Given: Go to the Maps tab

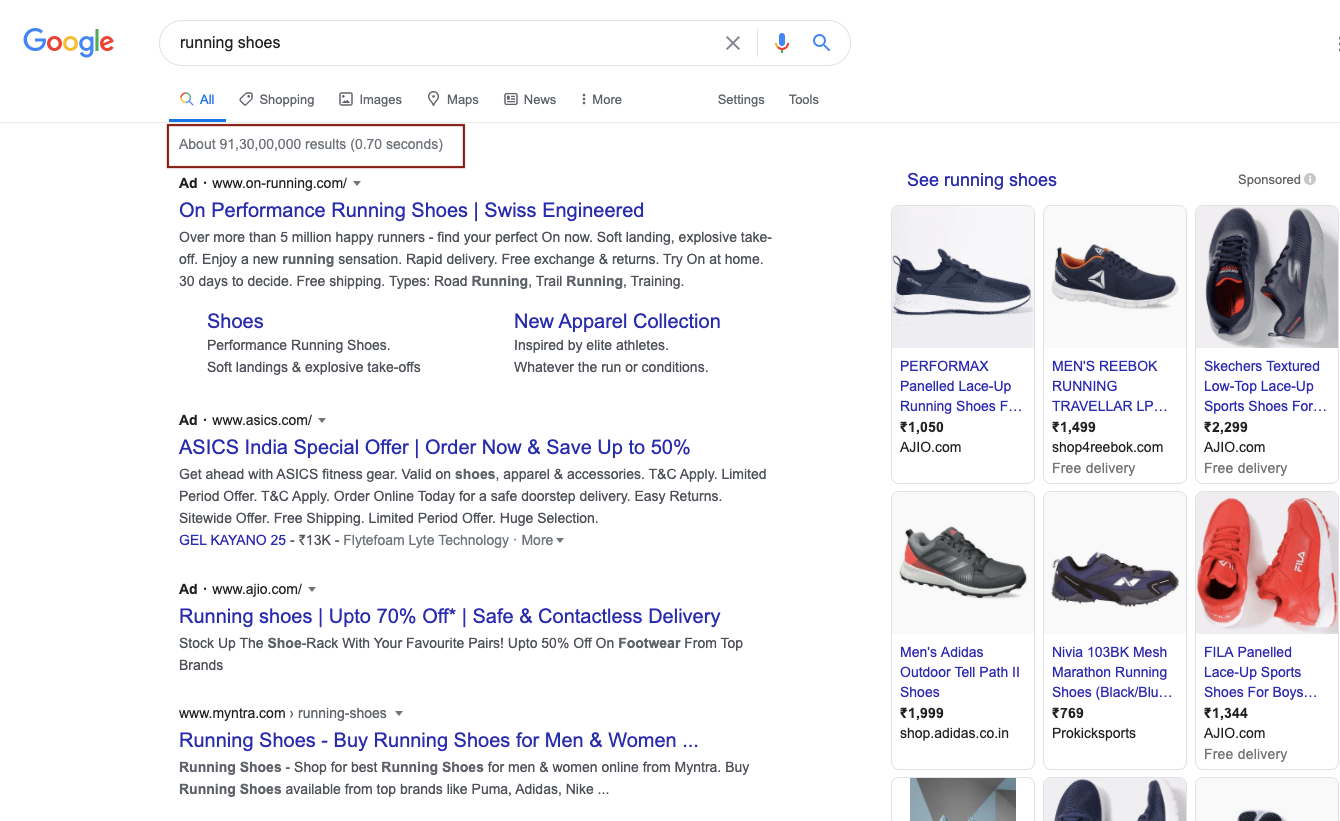Looking at the screenshot, I should [x=453, y=99].
